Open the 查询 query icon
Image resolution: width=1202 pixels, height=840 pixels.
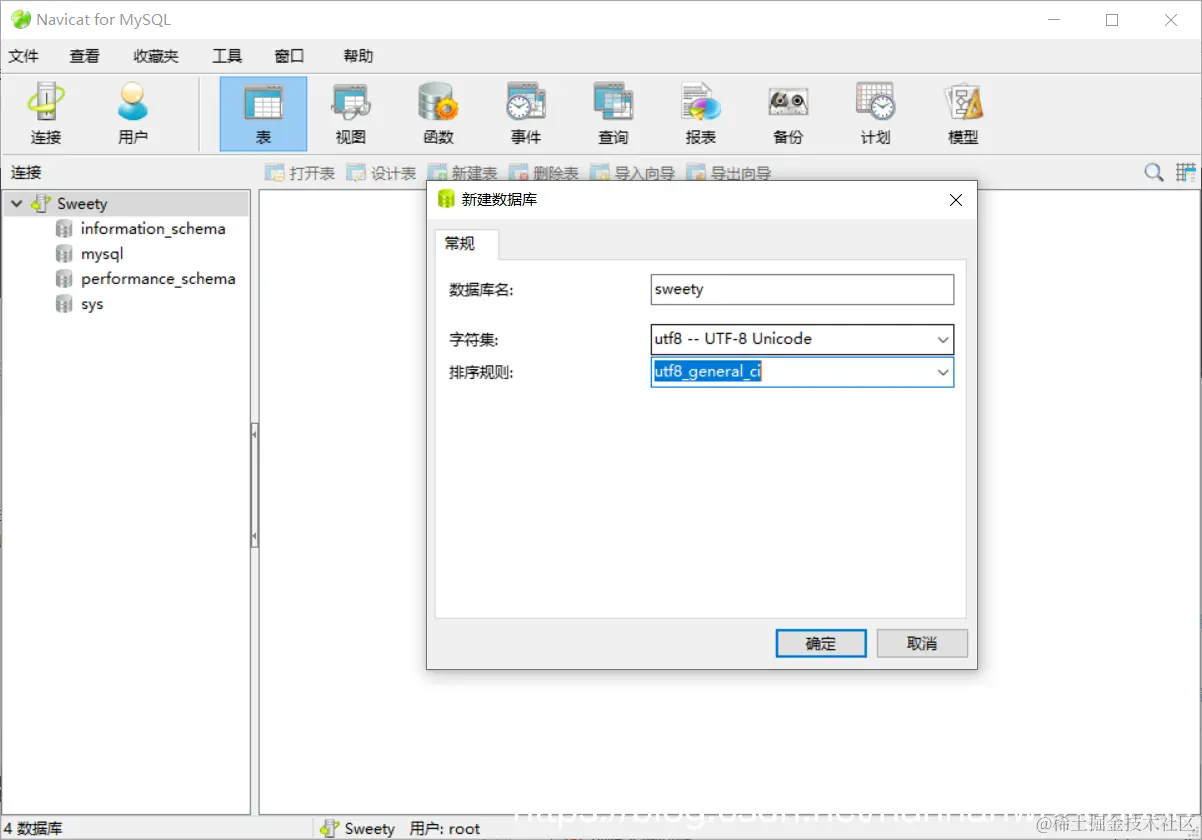[x=613, y=114]
